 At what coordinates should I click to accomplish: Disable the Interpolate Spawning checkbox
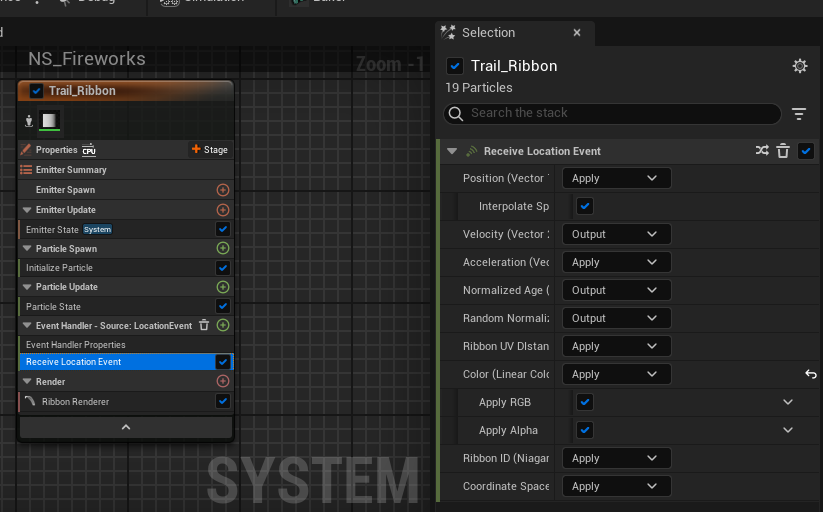(585, 206)
